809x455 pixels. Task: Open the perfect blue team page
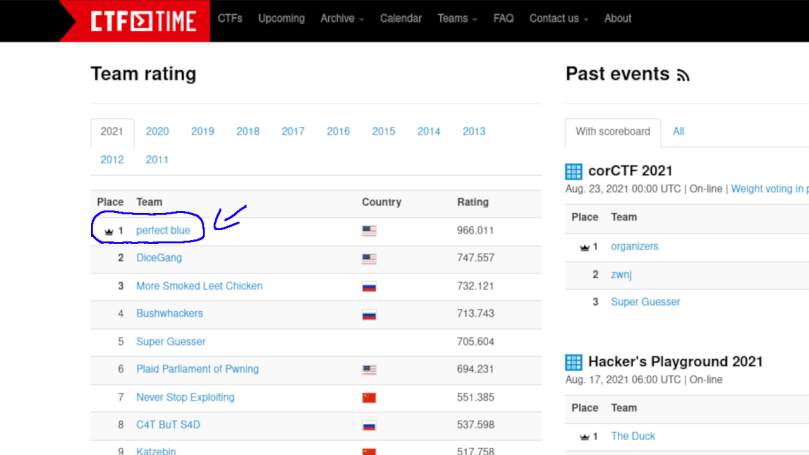point(163,231)
